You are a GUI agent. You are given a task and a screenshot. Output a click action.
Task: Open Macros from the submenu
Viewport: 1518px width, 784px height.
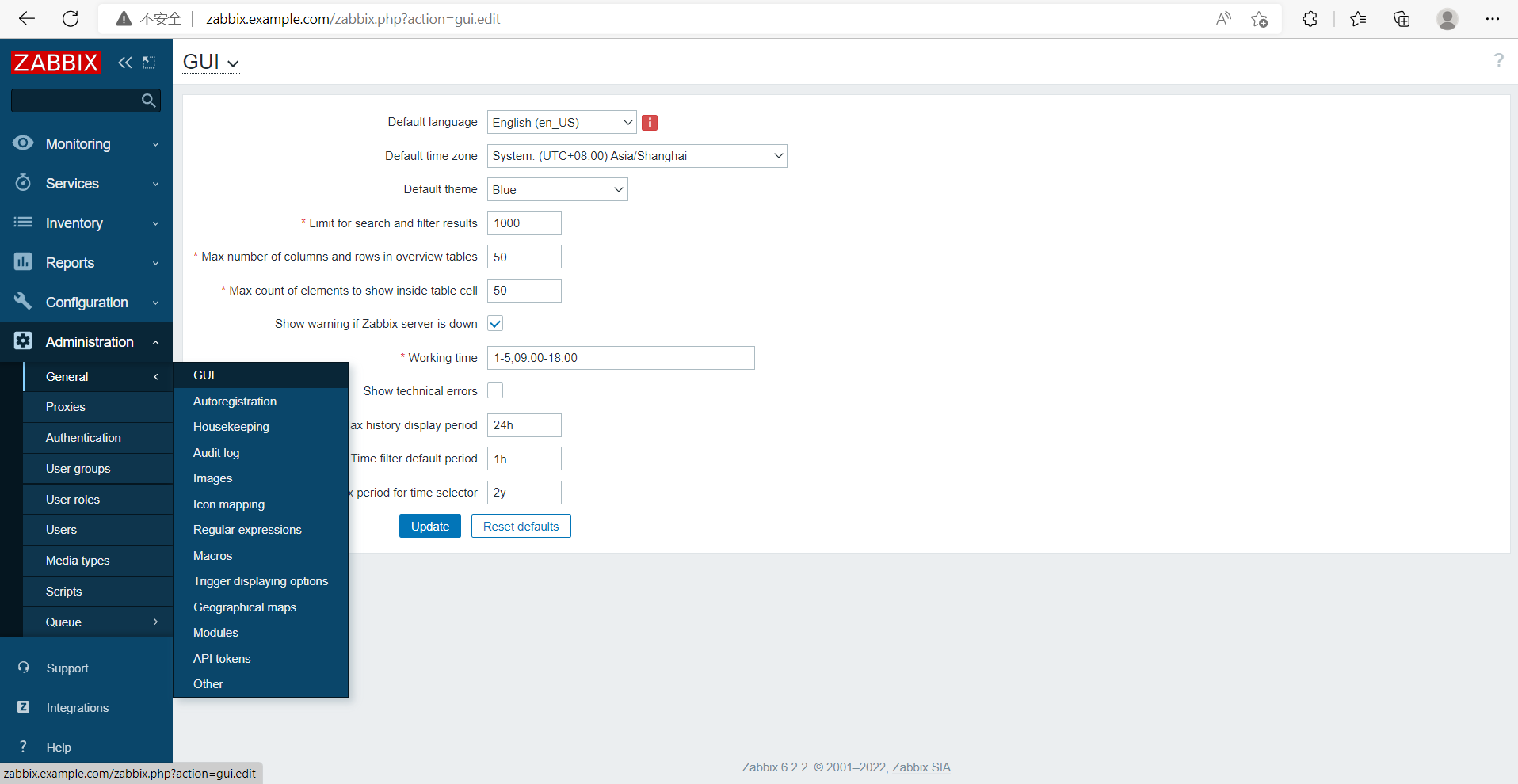point(261,556)
